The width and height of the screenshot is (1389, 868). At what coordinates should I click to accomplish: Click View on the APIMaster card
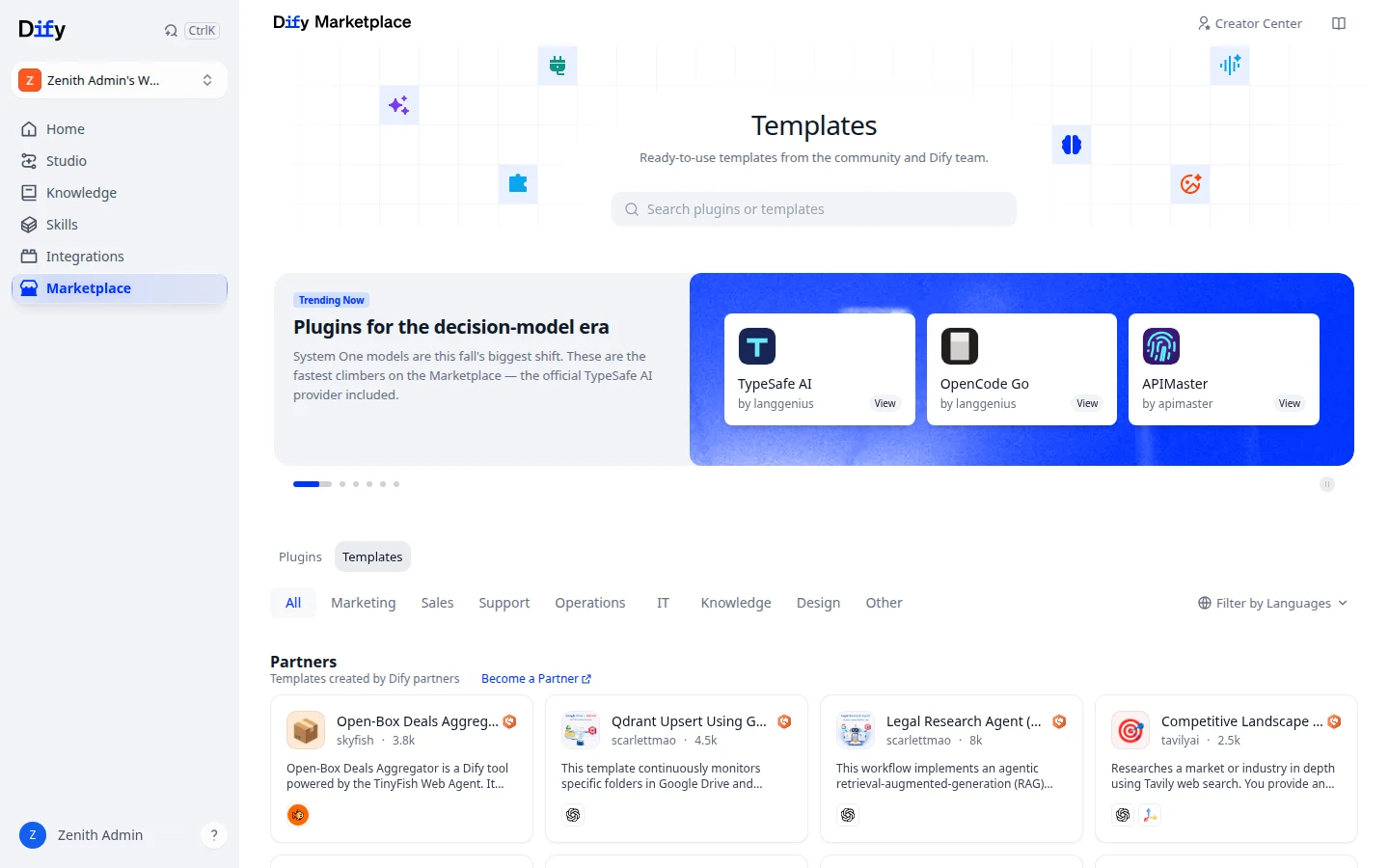tap(1290, 404)
